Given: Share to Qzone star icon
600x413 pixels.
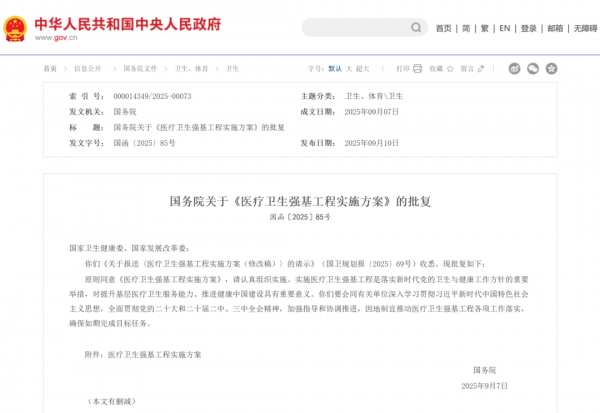Looking at the screenshot, I should (x=551, y=69).
